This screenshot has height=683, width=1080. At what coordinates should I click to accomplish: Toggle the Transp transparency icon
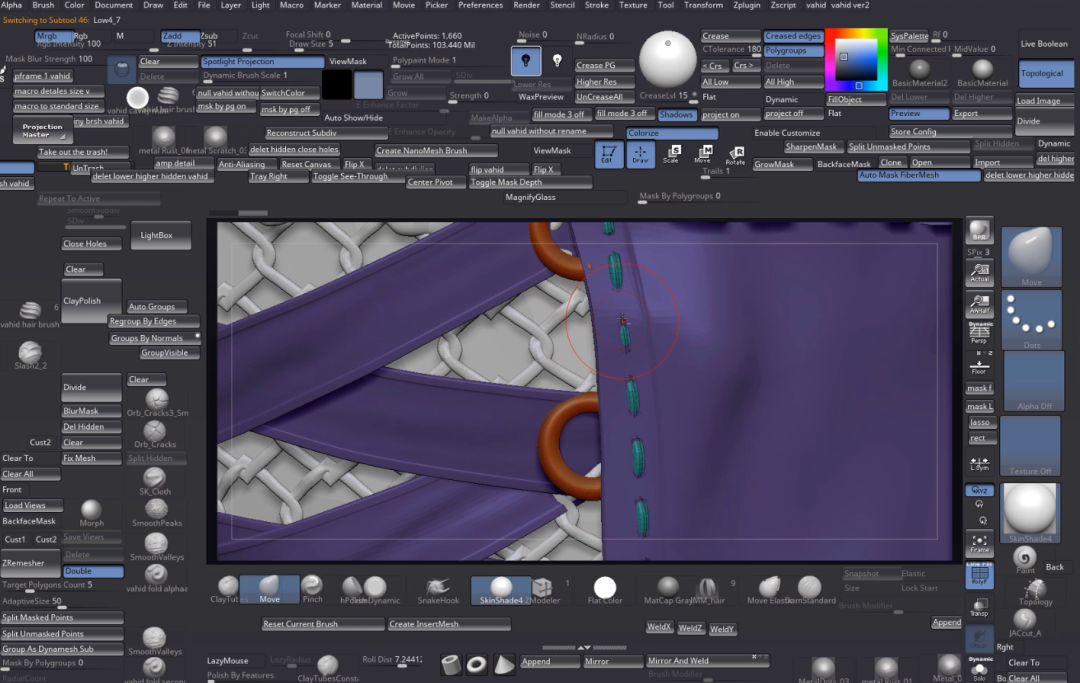(979, 607)
